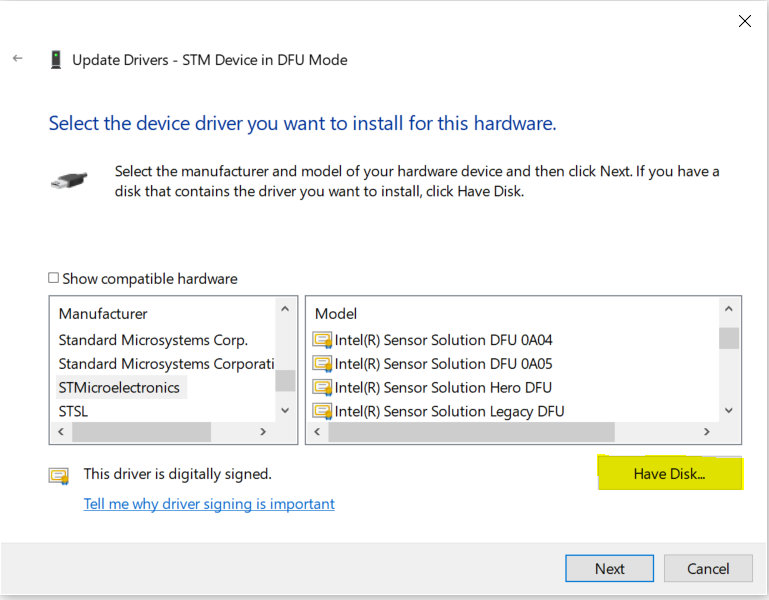Click the Have Disk... button
This screenshot has height=600, width=769.
point(669,474)
